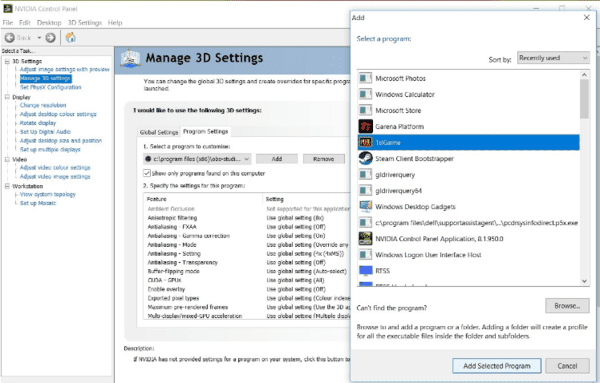Click the Back arrow icon
This screenshot has height=383, width=600.
point(10,37)
